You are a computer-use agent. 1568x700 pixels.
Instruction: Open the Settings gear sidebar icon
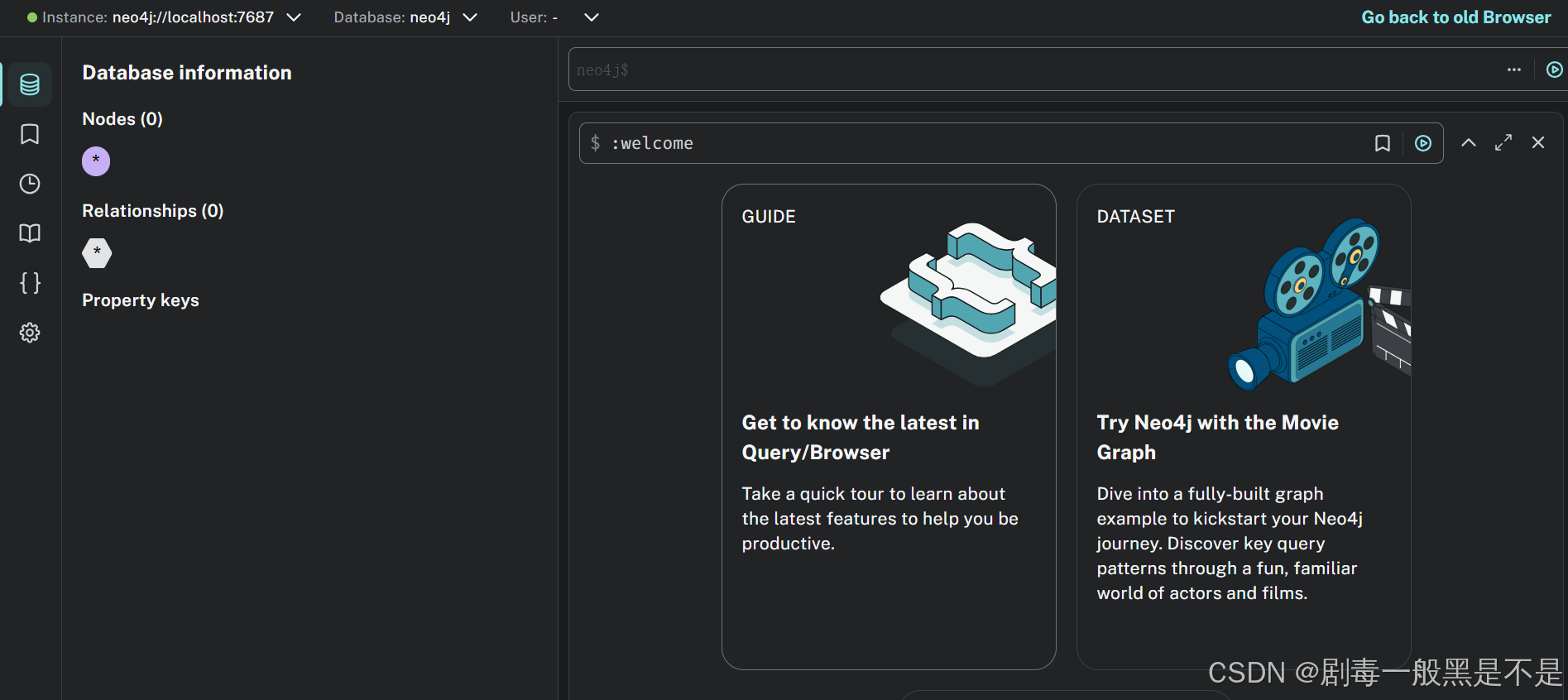(30, 333)
